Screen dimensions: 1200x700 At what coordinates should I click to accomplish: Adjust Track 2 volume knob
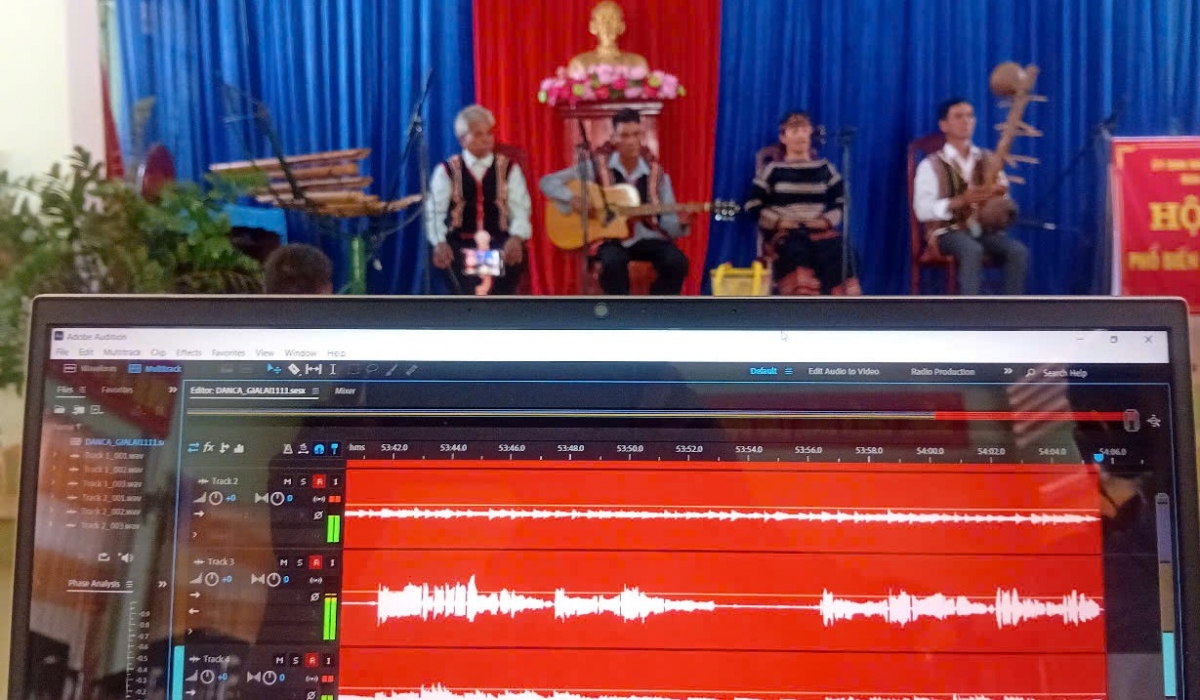(x=213, y=497)
